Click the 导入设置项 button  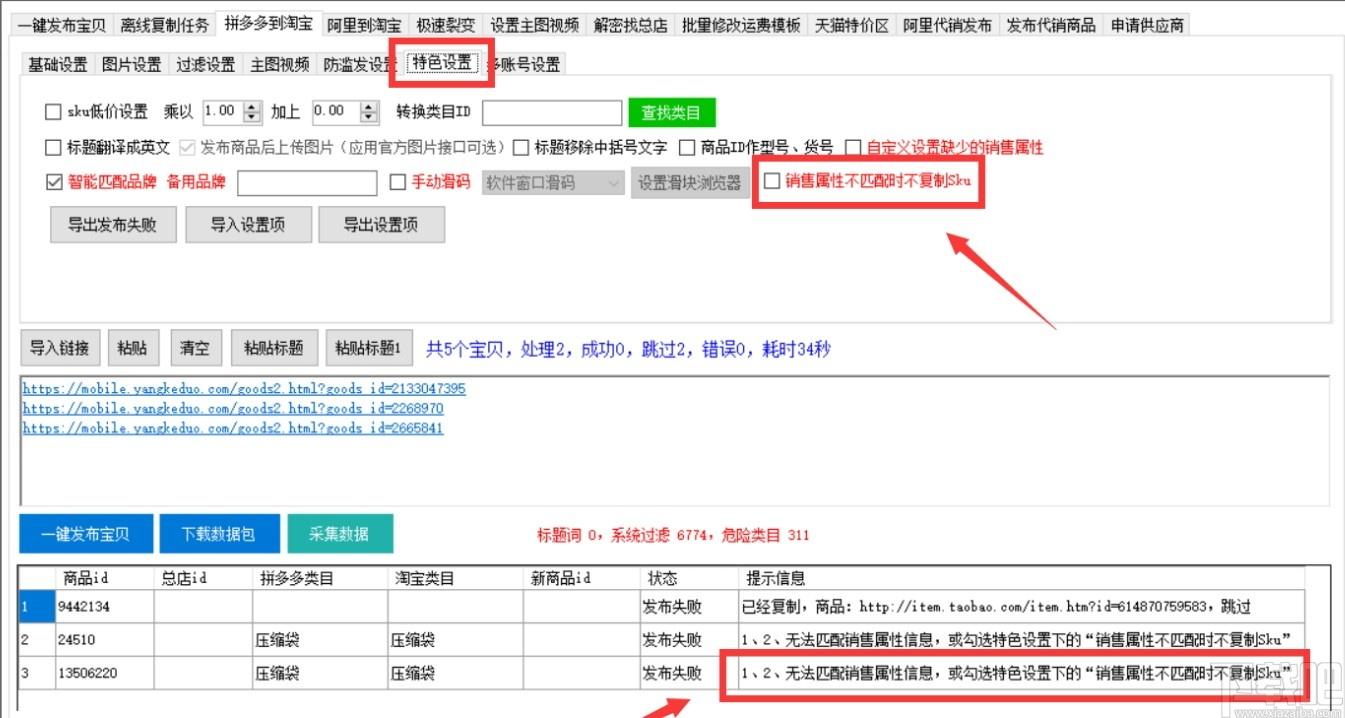(x=248, y=225)
